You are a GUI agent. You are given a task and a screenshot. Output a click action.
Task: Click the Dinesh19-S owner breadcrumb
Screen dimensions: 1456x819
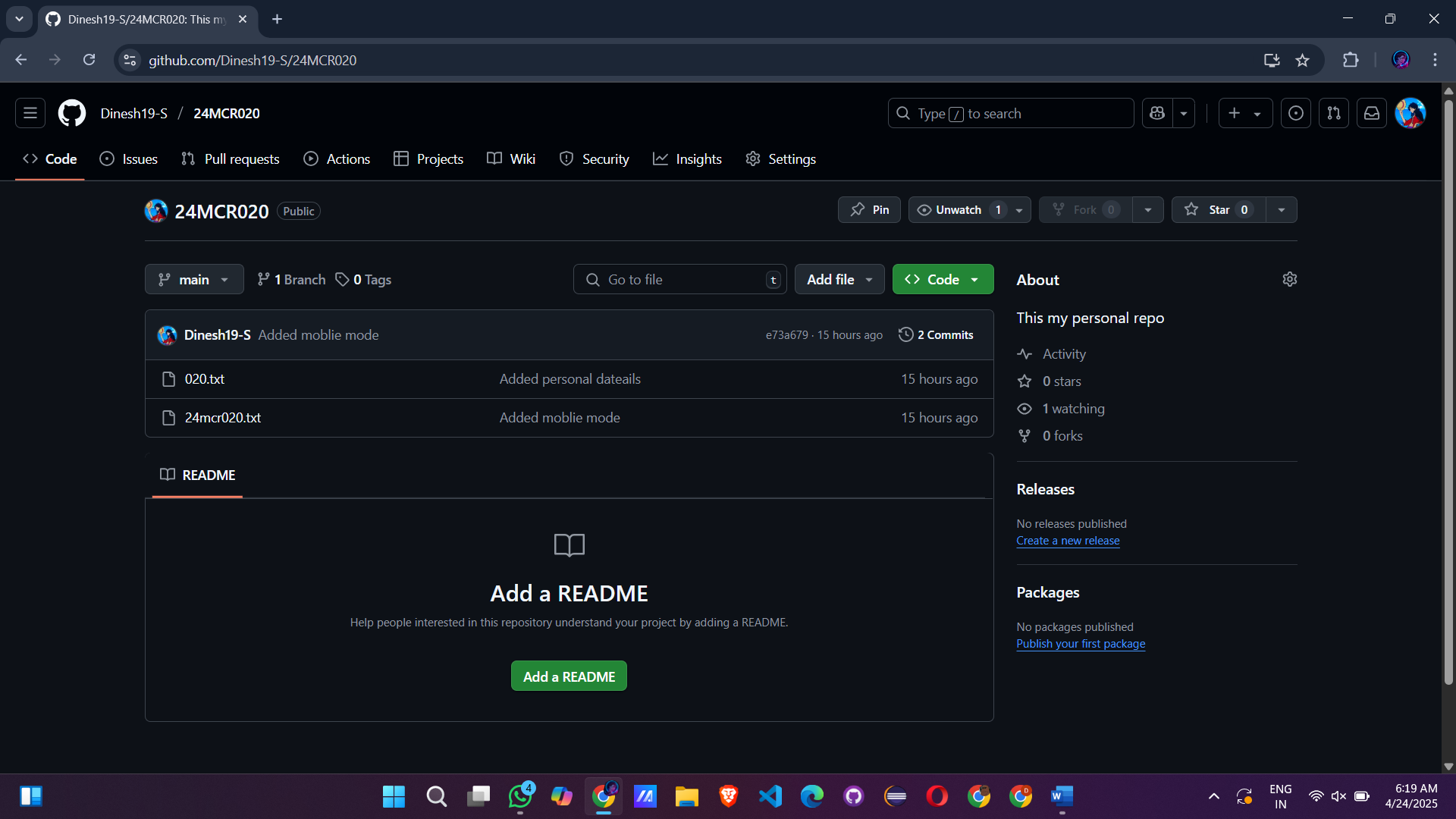click(x=134, y=114)
